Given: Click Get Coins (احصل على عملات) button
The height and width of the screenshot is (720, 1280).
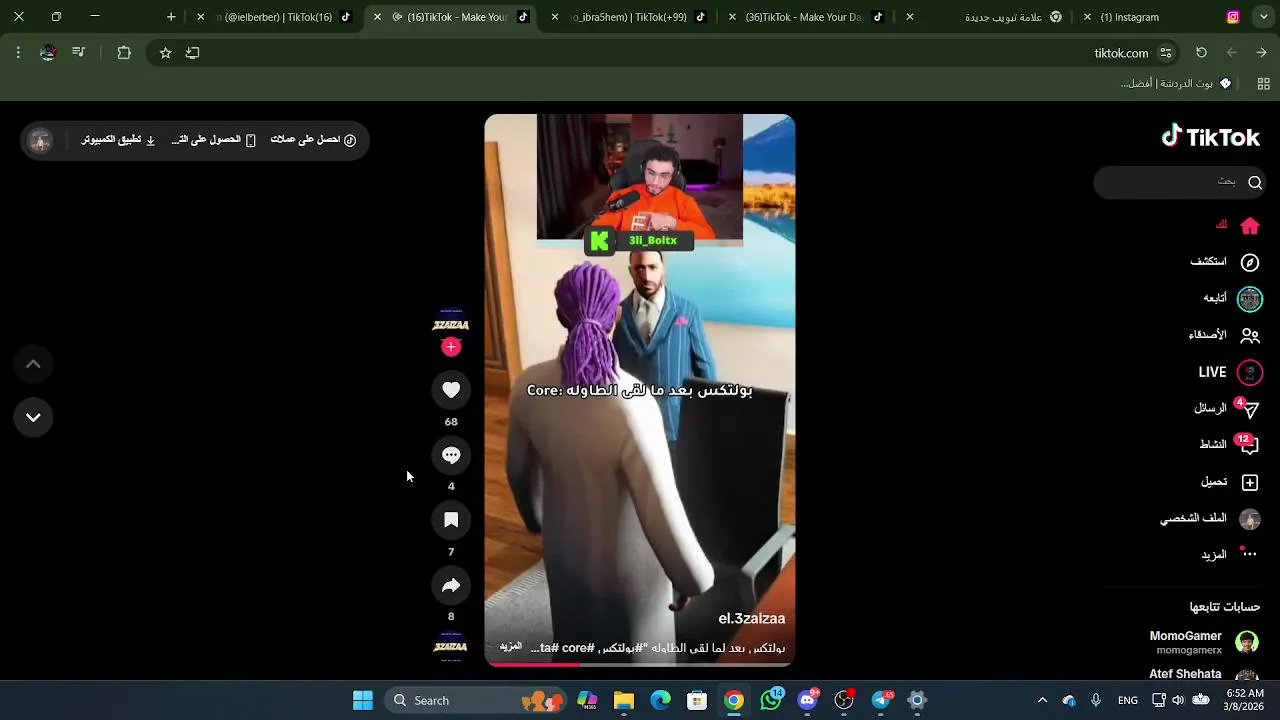Looking at the screenshot, I should pos(313,140).
